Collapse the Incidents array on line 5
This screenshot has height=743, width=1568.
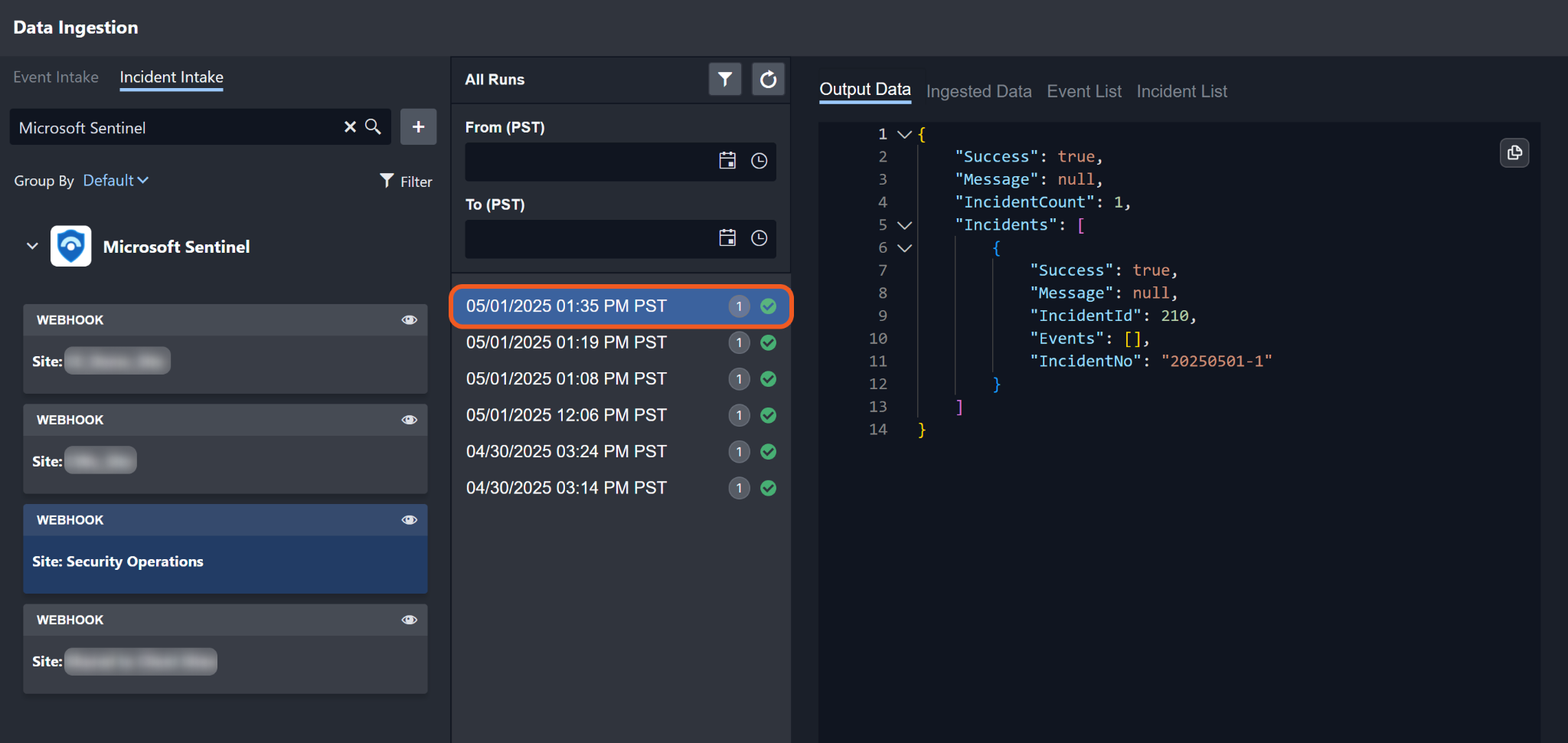click(x=904, y=225)
